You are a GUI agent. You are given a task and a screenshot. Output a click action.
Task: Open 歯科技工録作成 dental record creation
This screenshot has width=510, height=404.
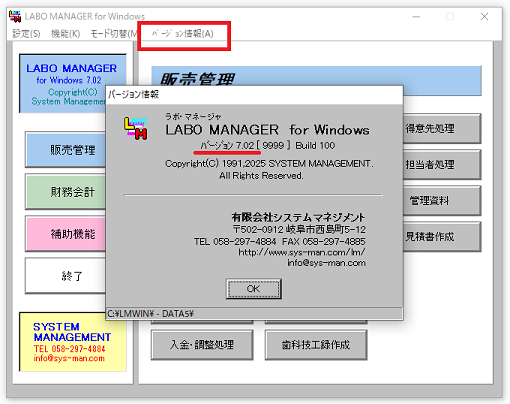click(316, 345)
